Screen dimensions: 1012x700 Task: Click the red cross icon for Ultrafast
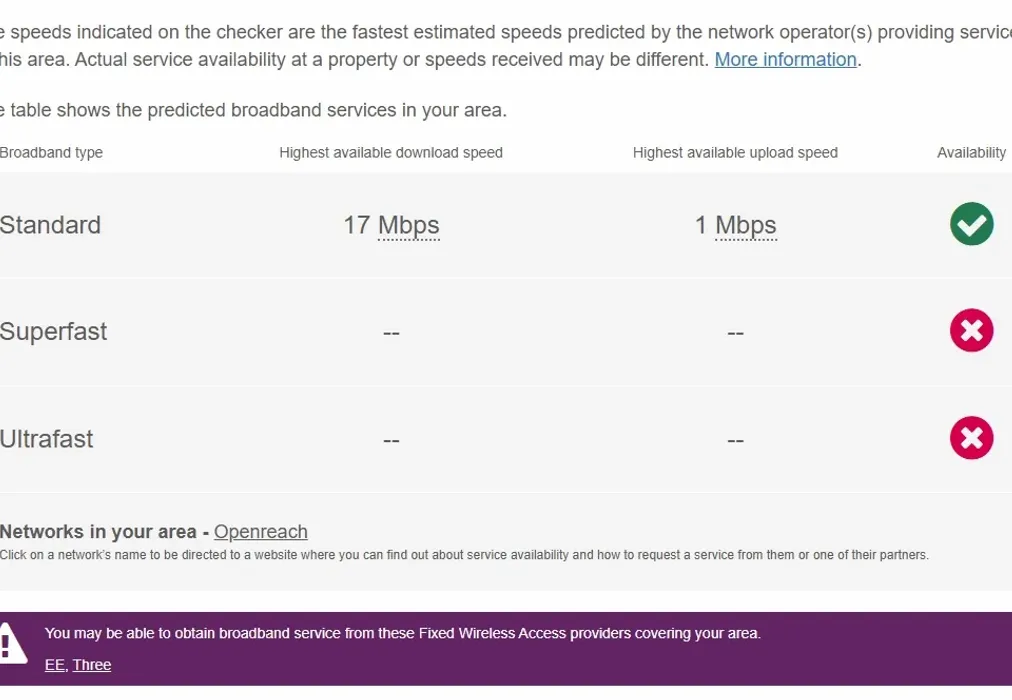971,438
